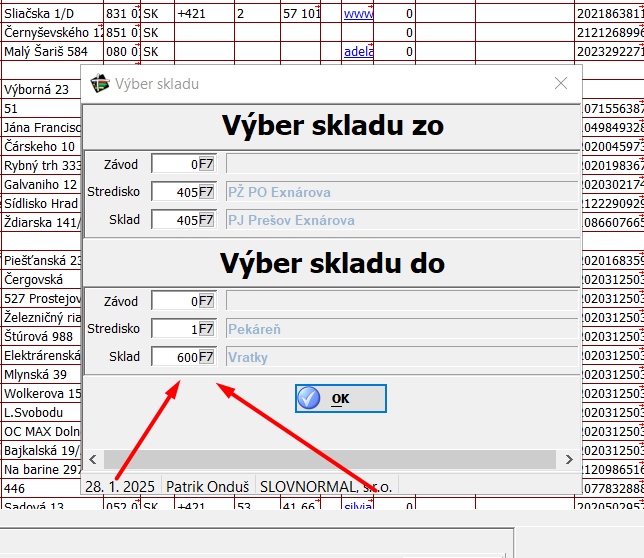Open F7 lookup for destination Závod
Screen dimensions: 644x558
point(206,300)
